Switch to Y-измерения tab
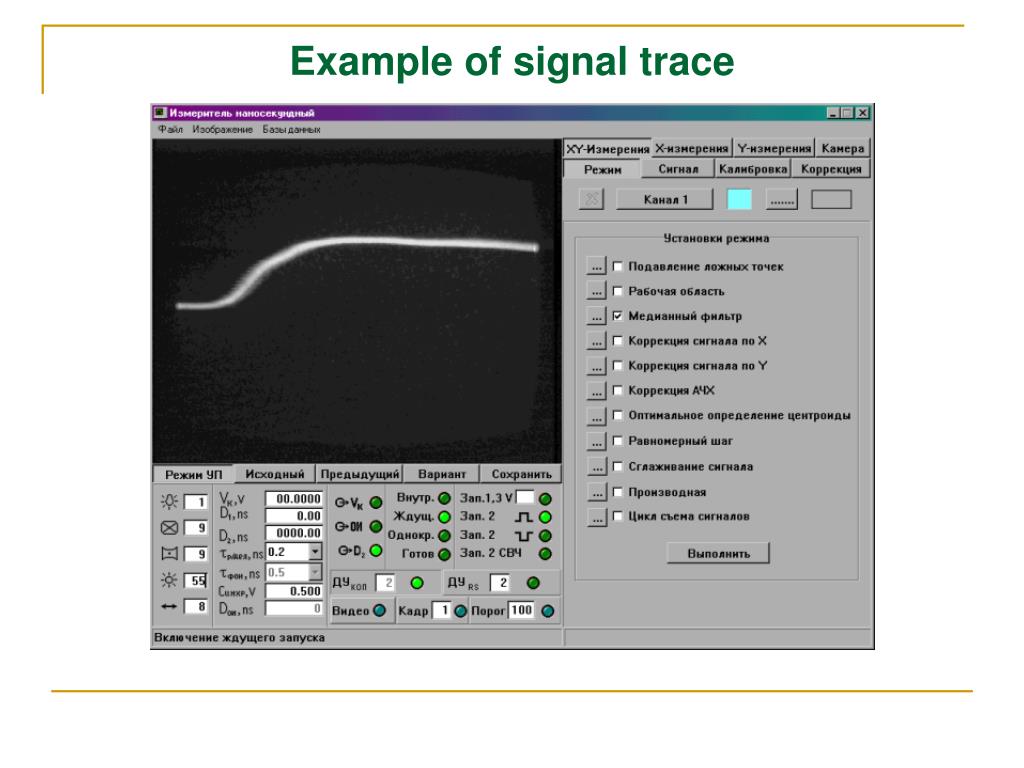 (774, 148)
